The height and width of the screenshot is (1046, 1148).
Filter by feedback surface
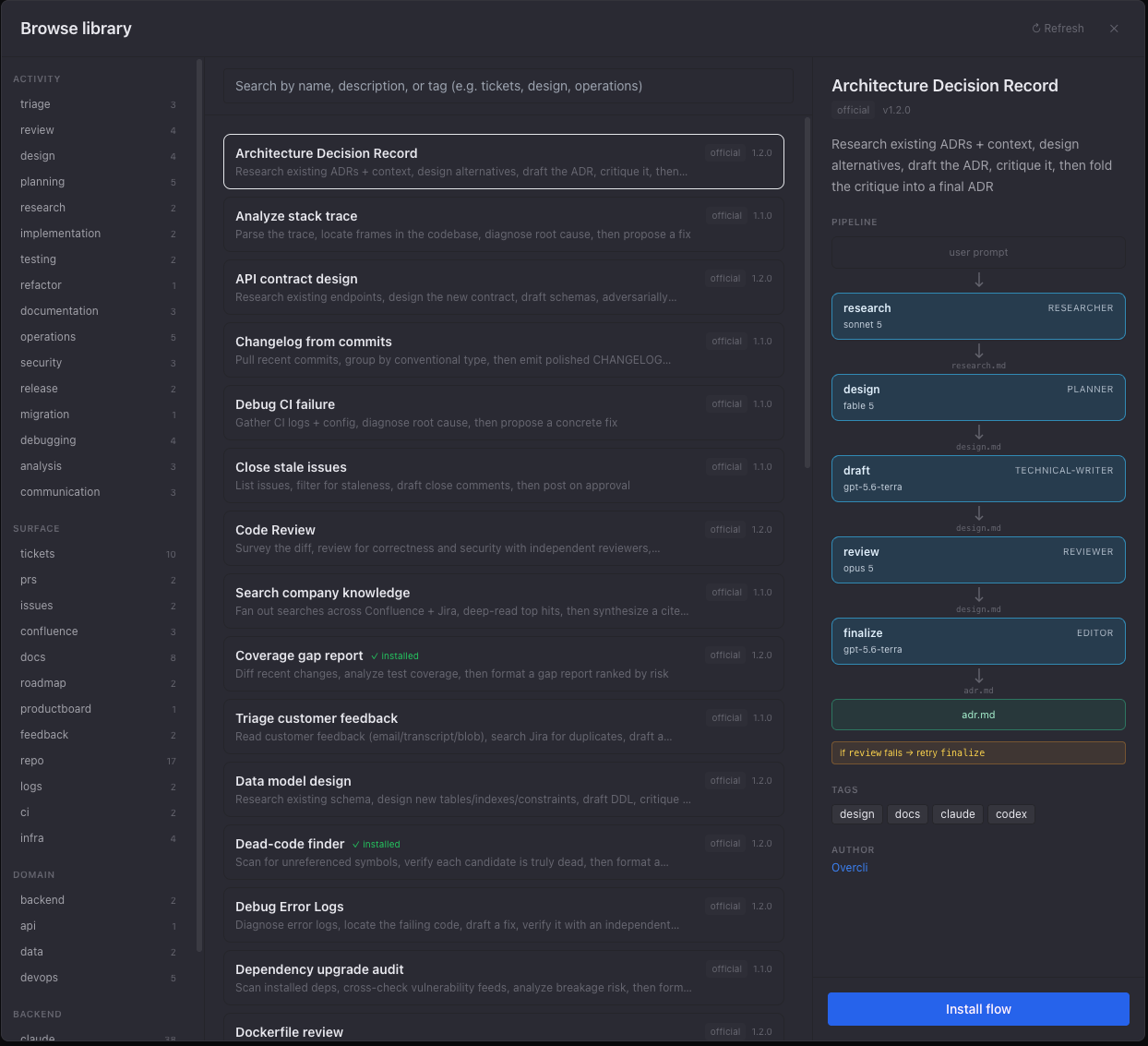click(98, 735)
